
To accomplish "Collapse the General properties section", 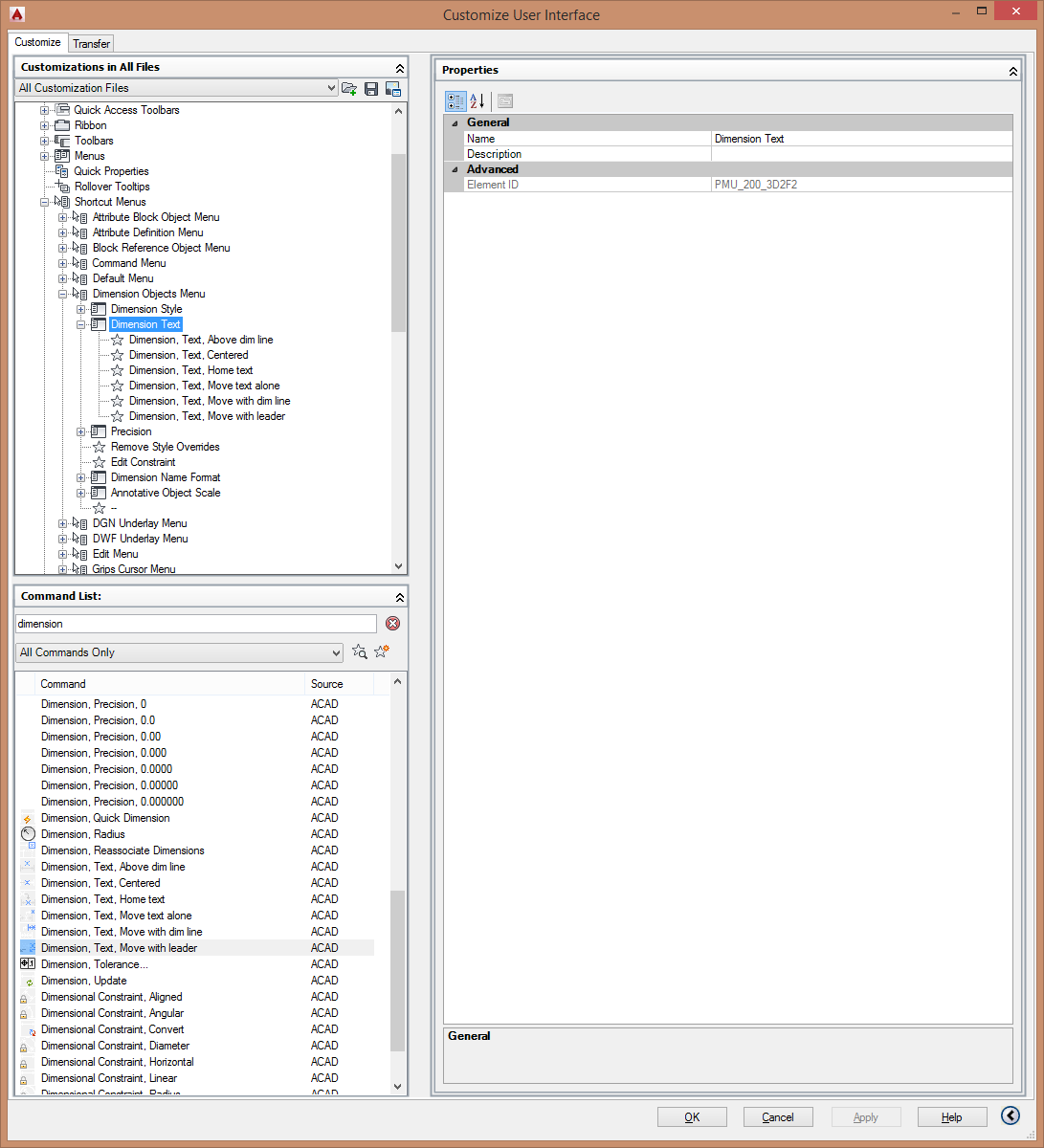I will (455, 122).
